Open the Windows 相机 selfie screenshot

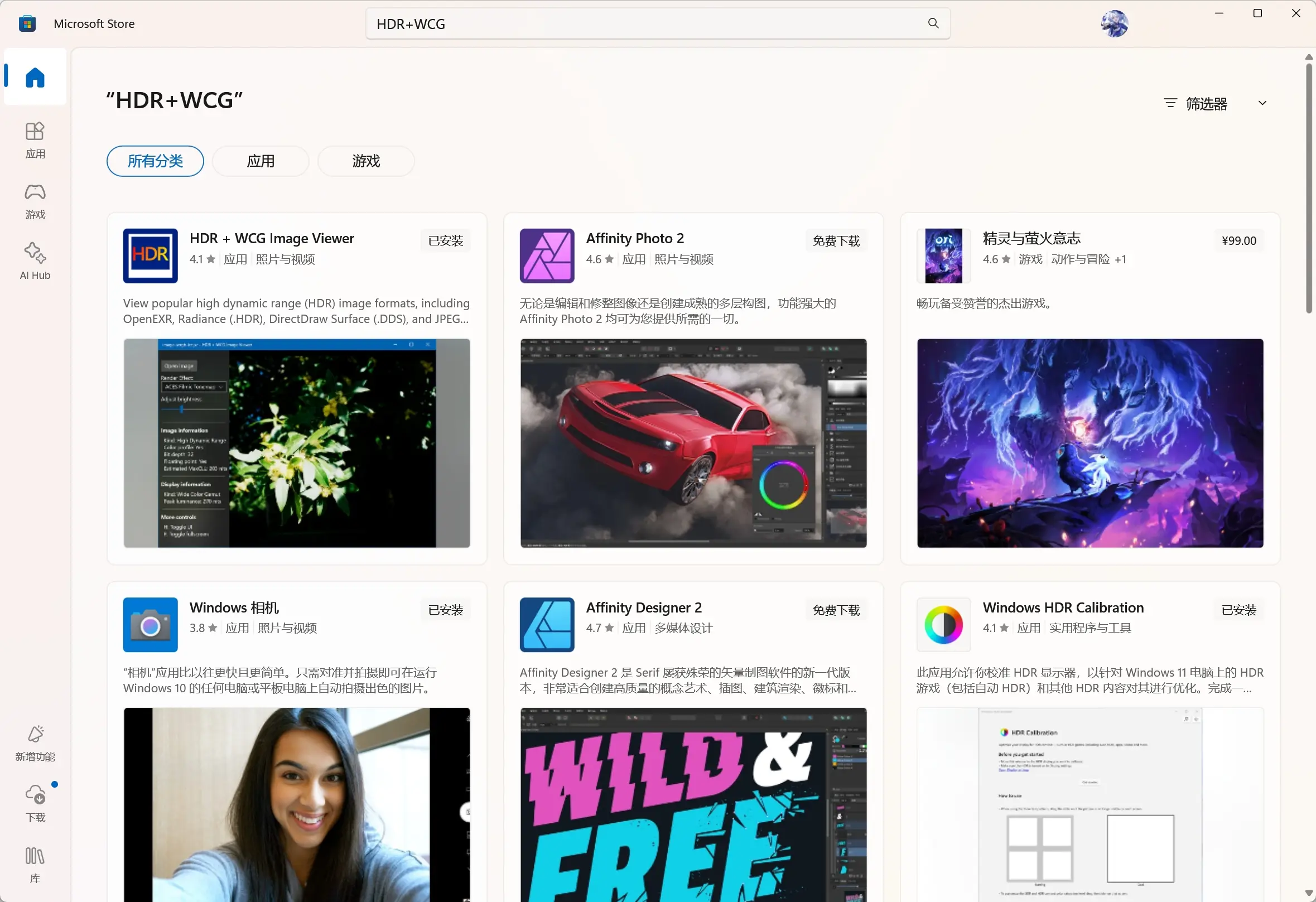(297, 804)
